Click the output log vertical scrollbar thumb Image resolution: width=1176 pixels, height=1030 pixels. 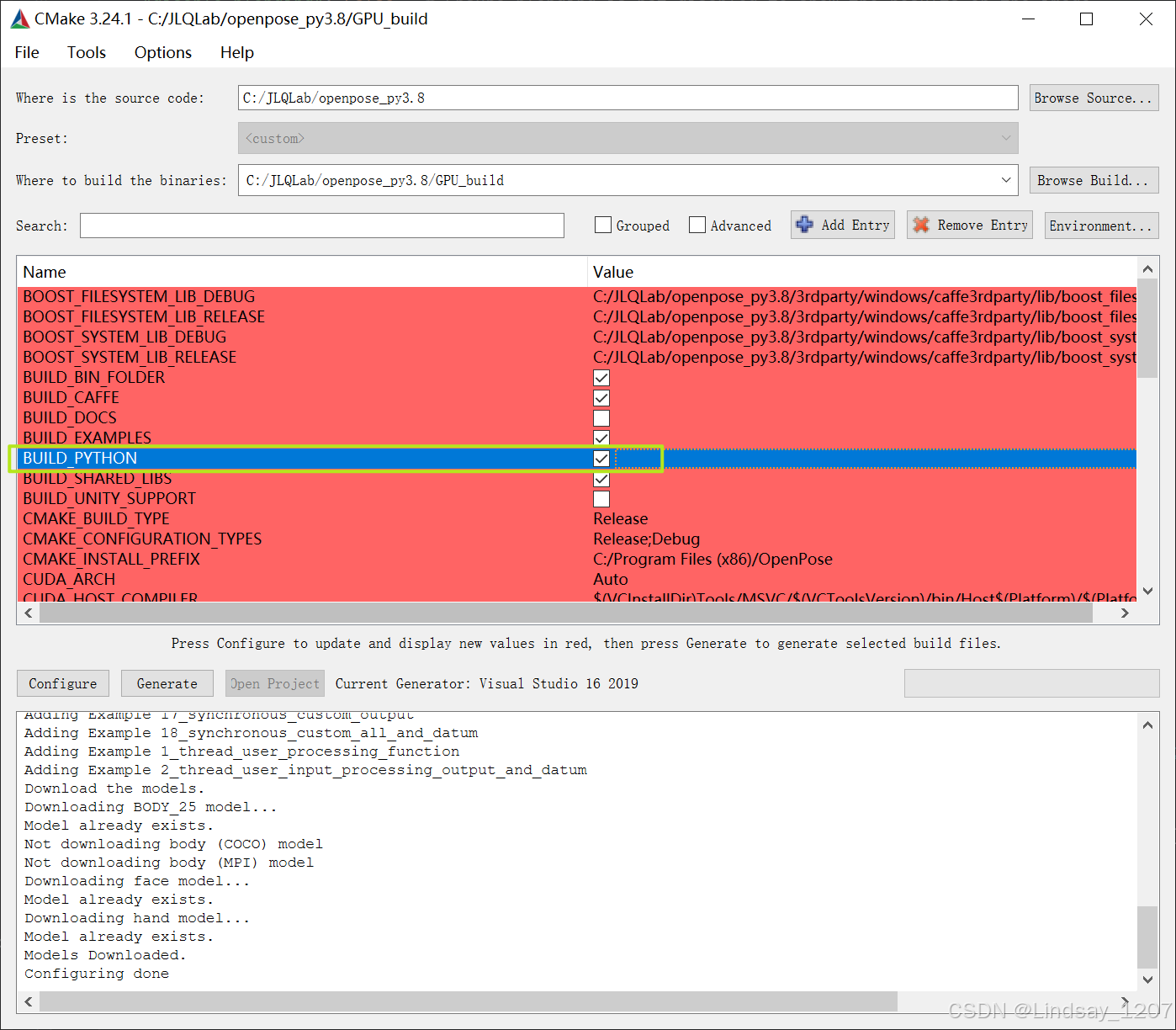(1147, 937)
